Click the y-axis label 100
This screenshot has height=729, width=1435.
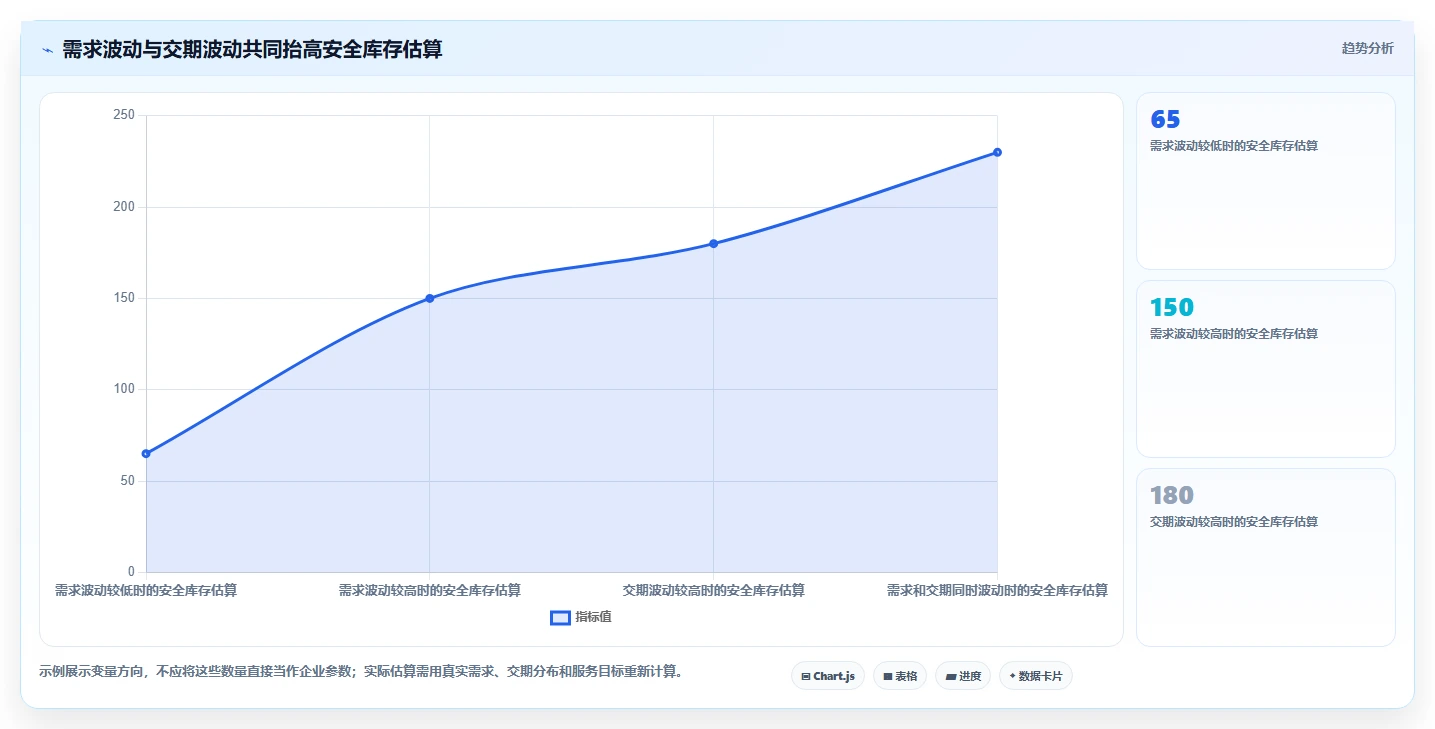point(124,389)
